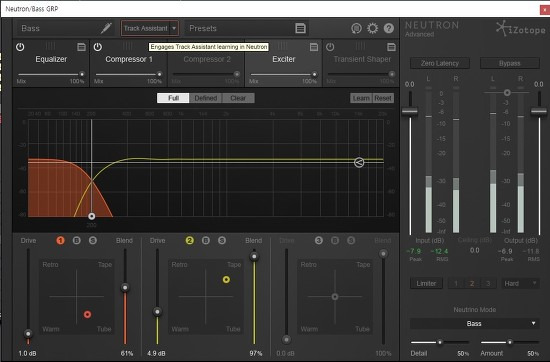Toggle Transient Shaper power button

(x=330, y=47)
